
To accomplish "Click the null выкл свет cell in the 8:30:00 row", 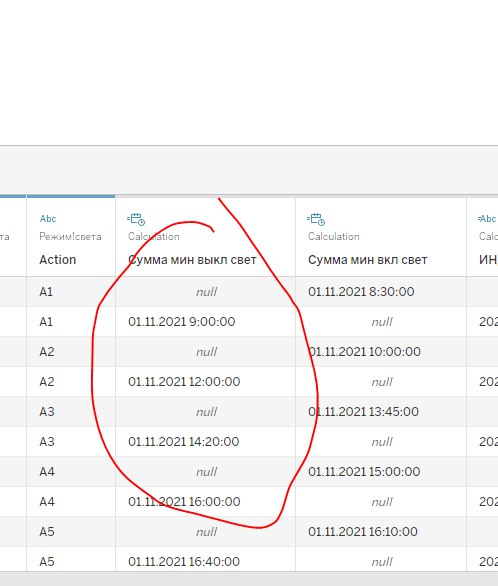I will 206,292.
